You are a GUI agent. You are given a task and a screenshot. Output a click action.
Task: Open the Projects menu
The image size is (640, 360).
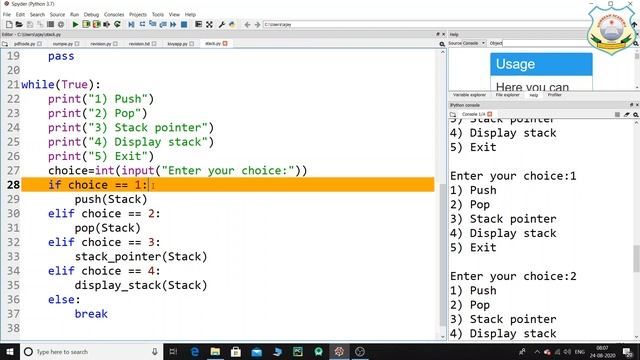[x=138, y=14]
